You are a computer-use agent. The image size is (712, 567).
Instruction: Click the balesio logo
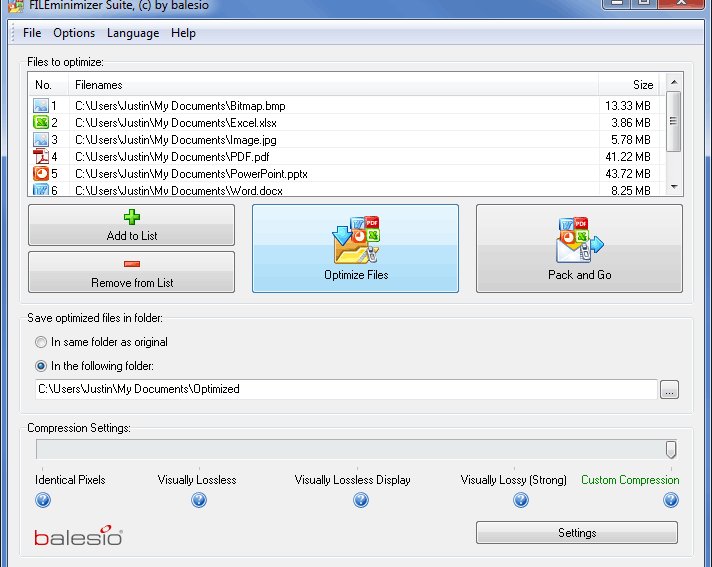pos(79,536)
